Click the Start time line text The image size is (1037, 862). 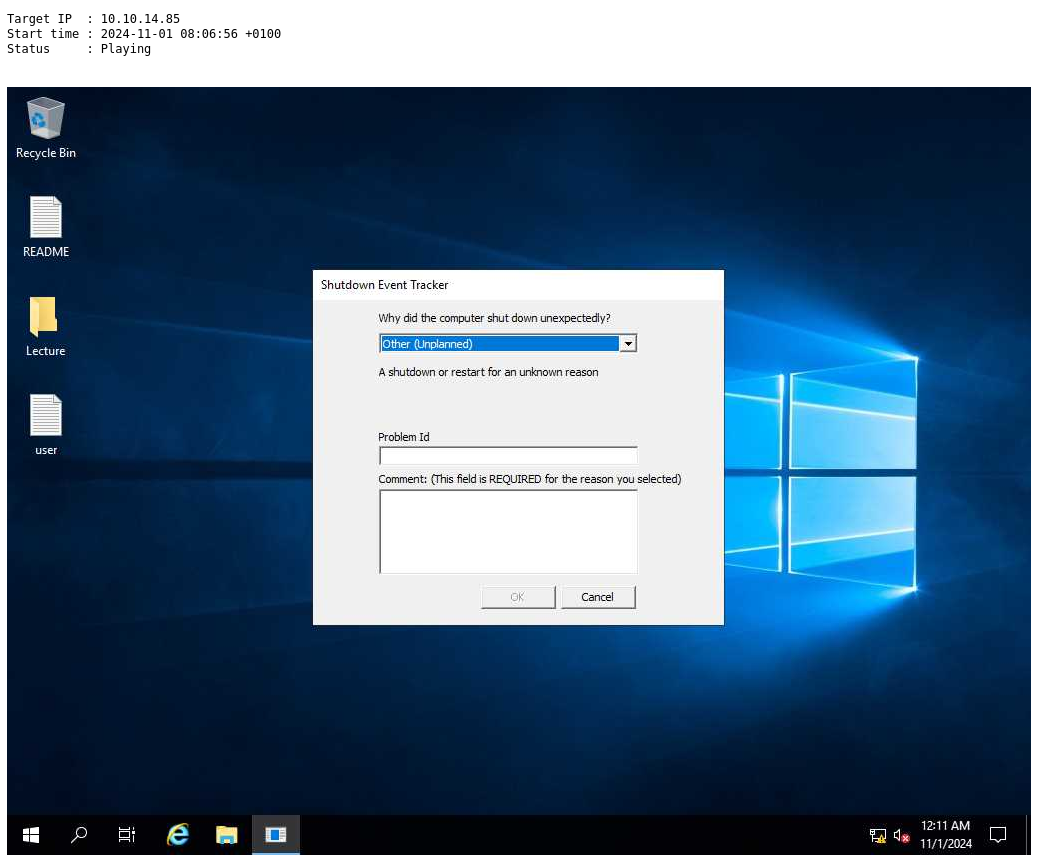[x=144, y=34]
